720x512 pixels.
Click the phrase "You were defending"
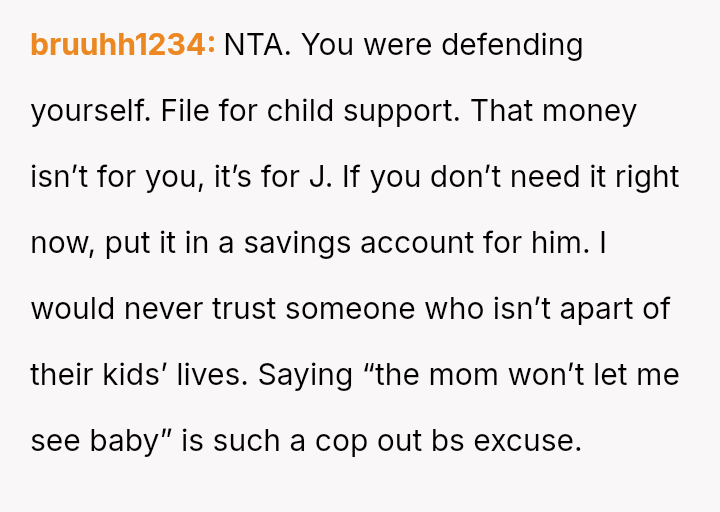point(442,45)
